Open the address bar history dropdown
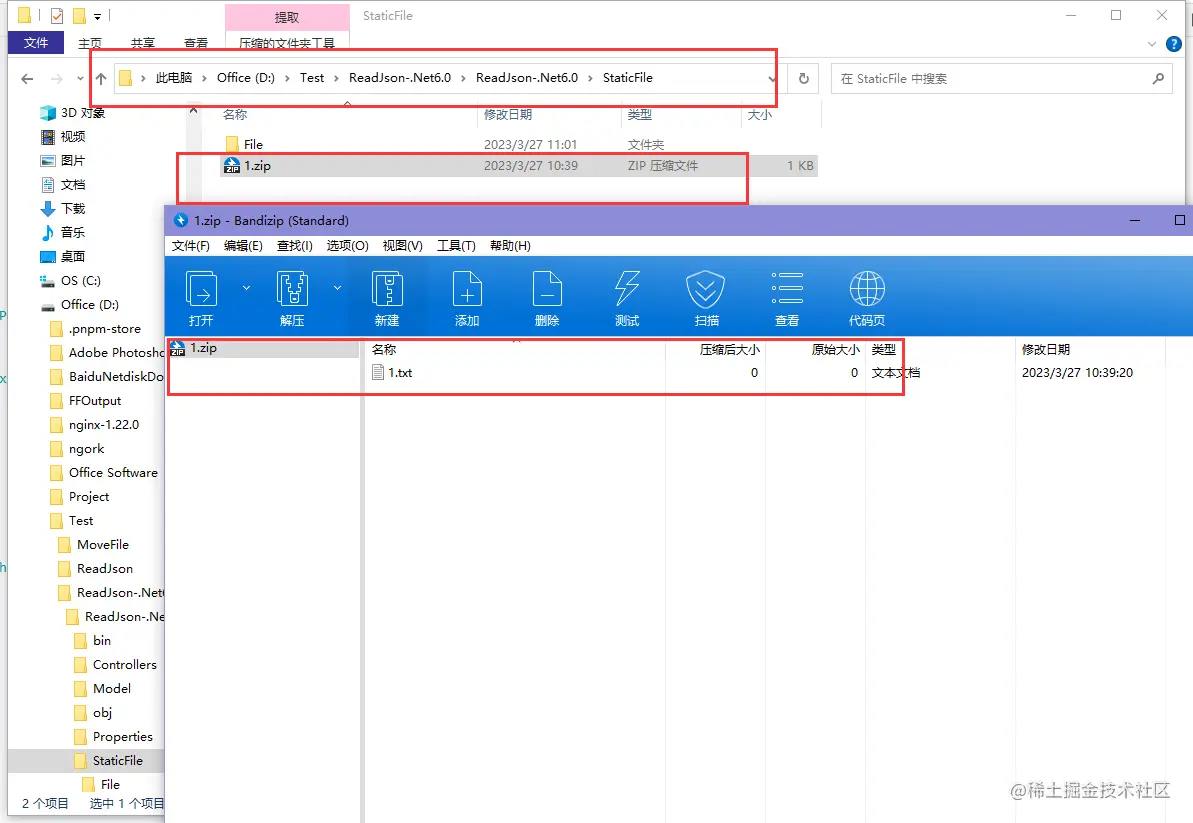The height and width of the screenshot is (823, 1193). [x=771, y=78]
